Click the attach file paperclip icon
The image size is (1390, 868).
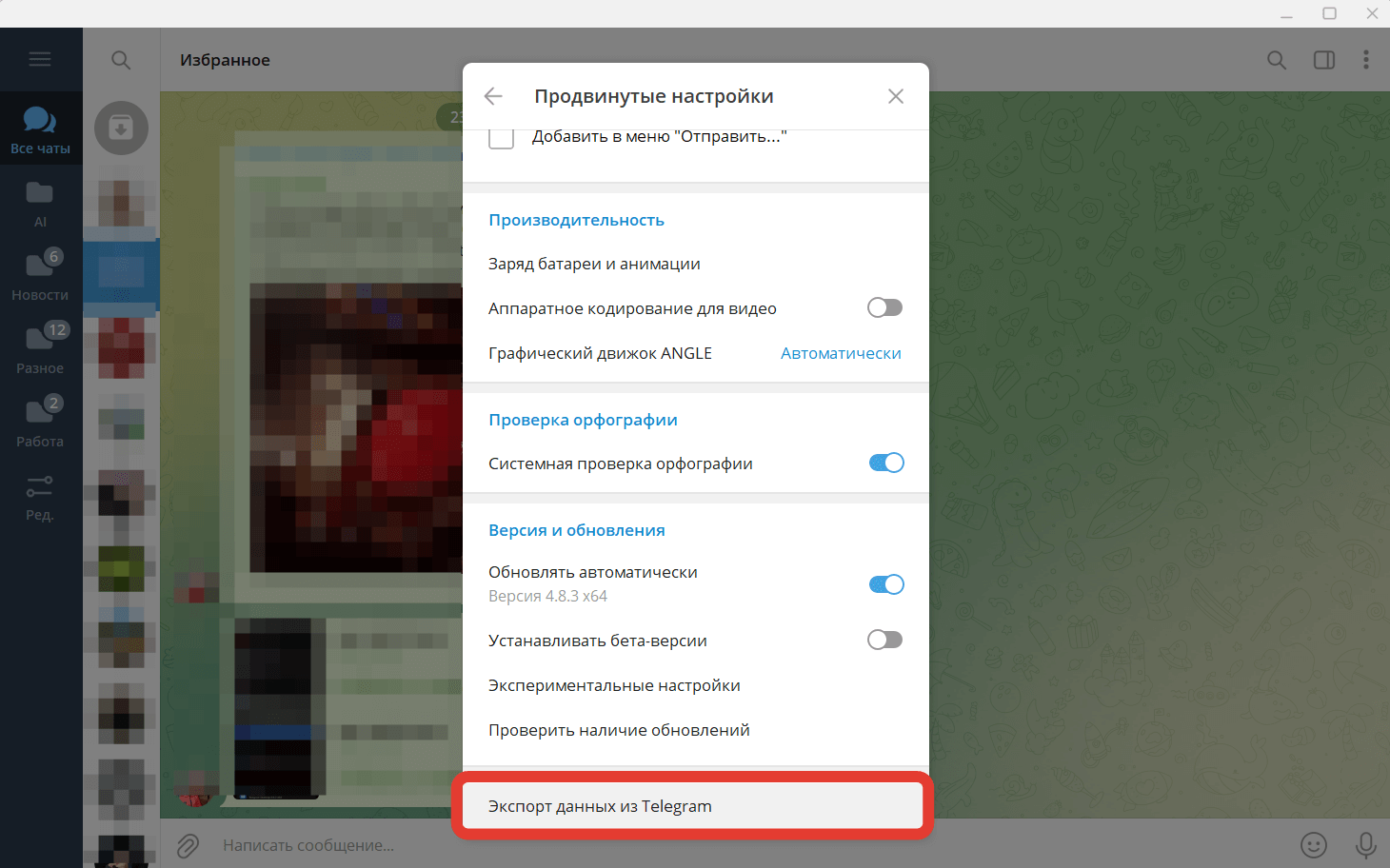pyautogui.click(x=188, y=845)
